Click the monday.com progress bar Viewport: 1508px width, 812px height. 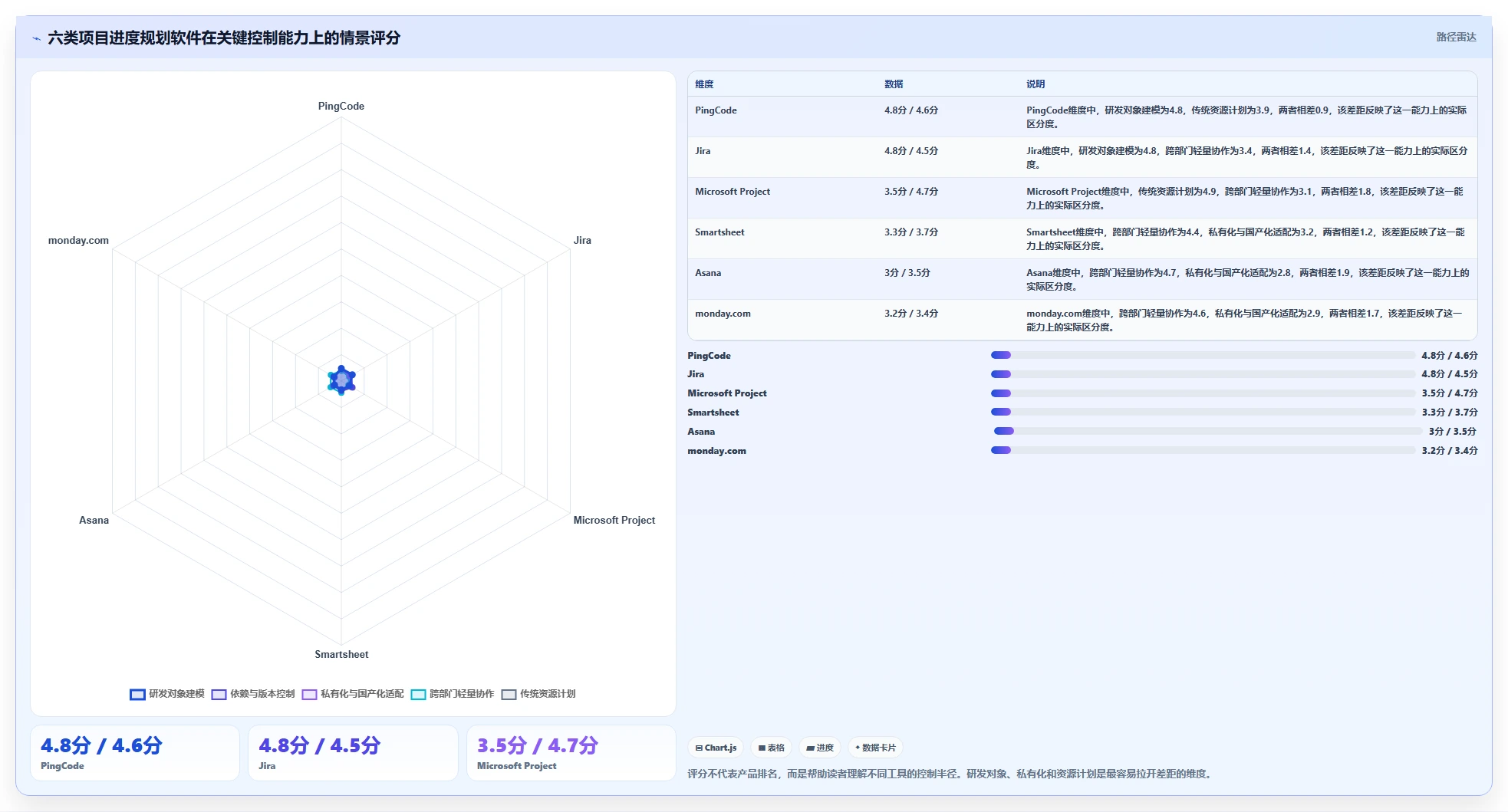1203,450
